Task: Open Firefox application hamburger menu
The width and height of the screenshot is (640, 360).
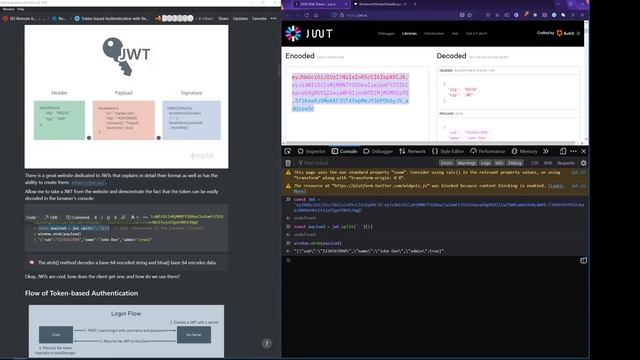Action: click(582, 15)
